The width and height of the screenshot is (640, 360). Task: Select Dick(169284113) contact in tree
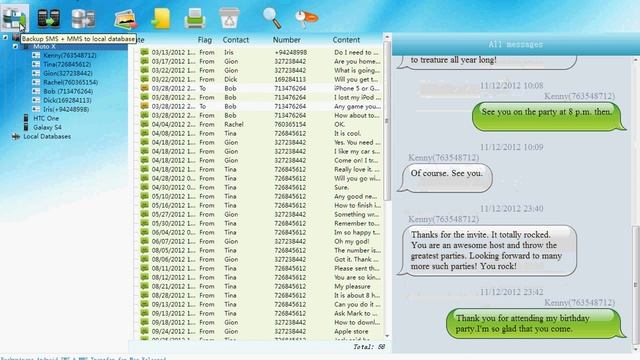[67, 100]
